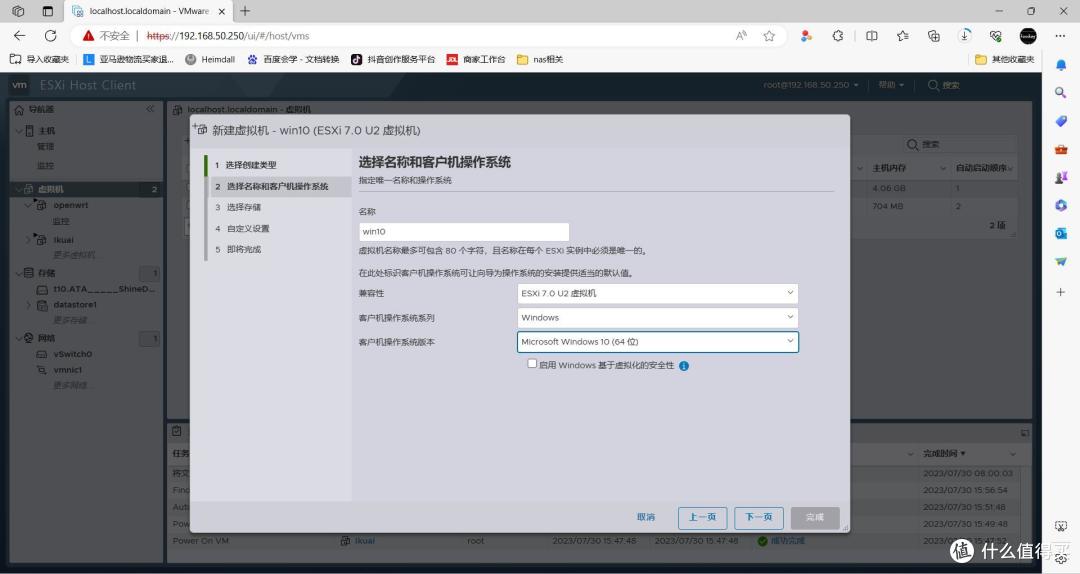Screen dimensions: 1080x574
Task: Click the browser address bar URL
Action: (x=228, y=36)
